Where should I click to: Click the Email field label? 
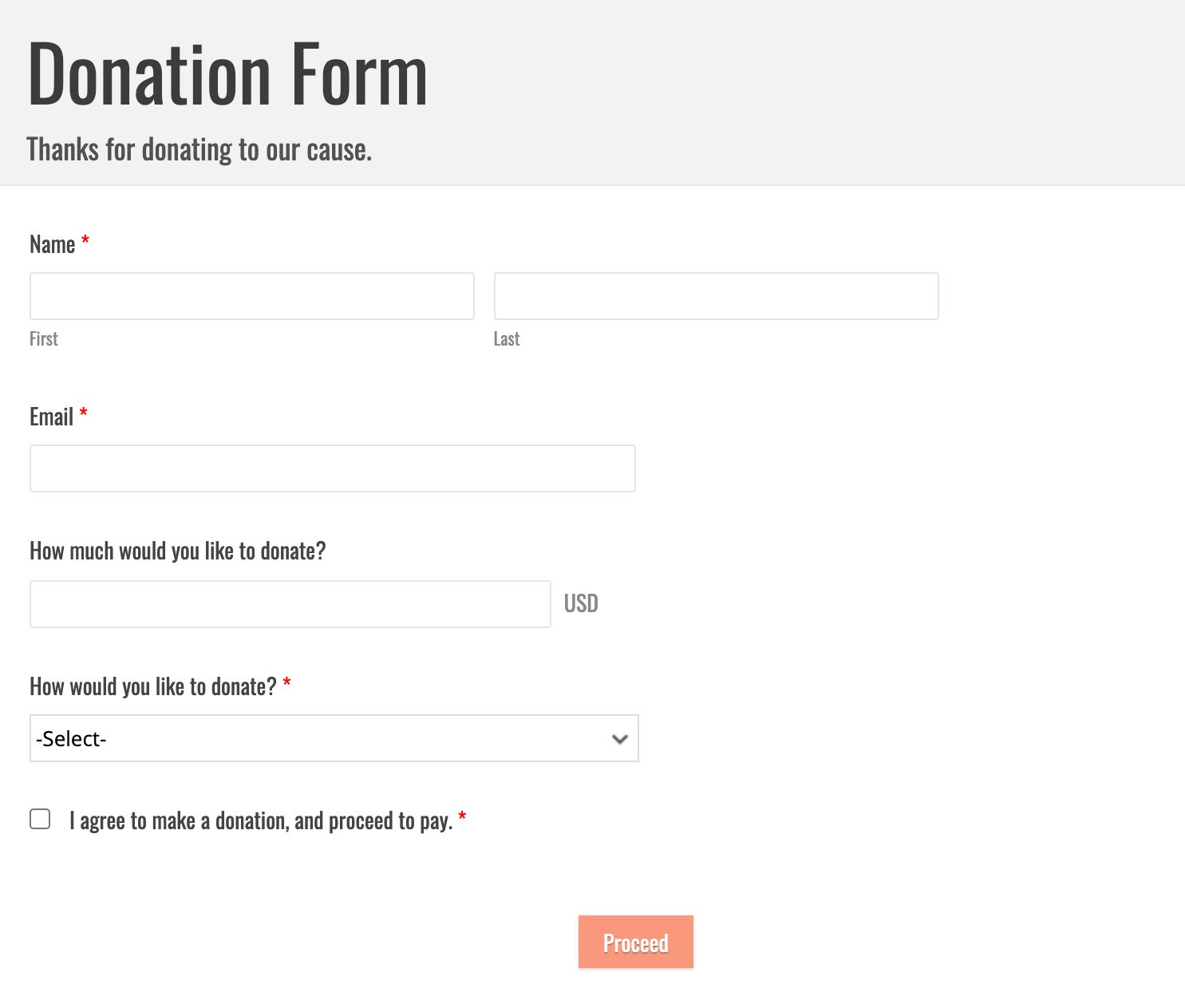coord(51,417)
